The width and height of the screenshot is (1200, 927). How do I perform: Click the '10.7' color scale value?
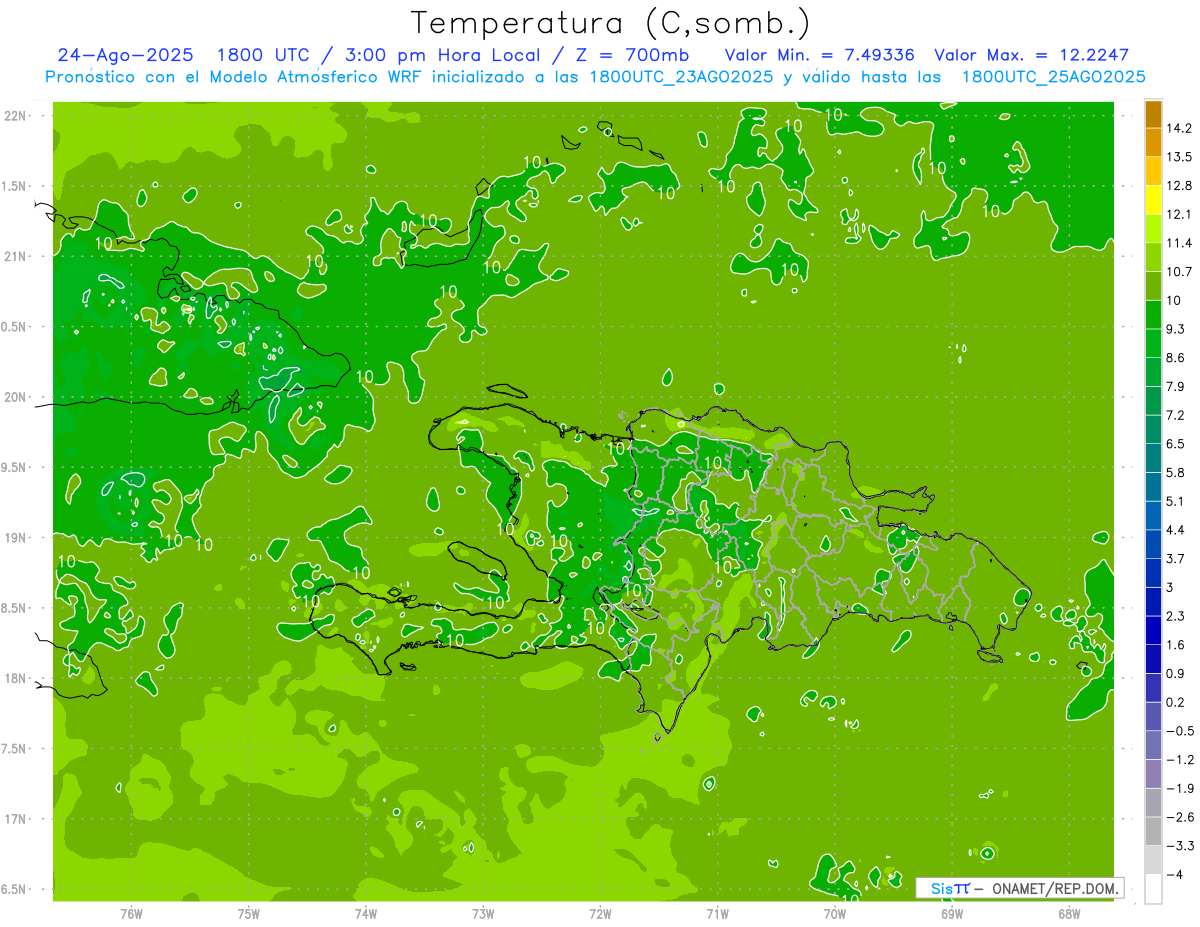[1179, 272]
